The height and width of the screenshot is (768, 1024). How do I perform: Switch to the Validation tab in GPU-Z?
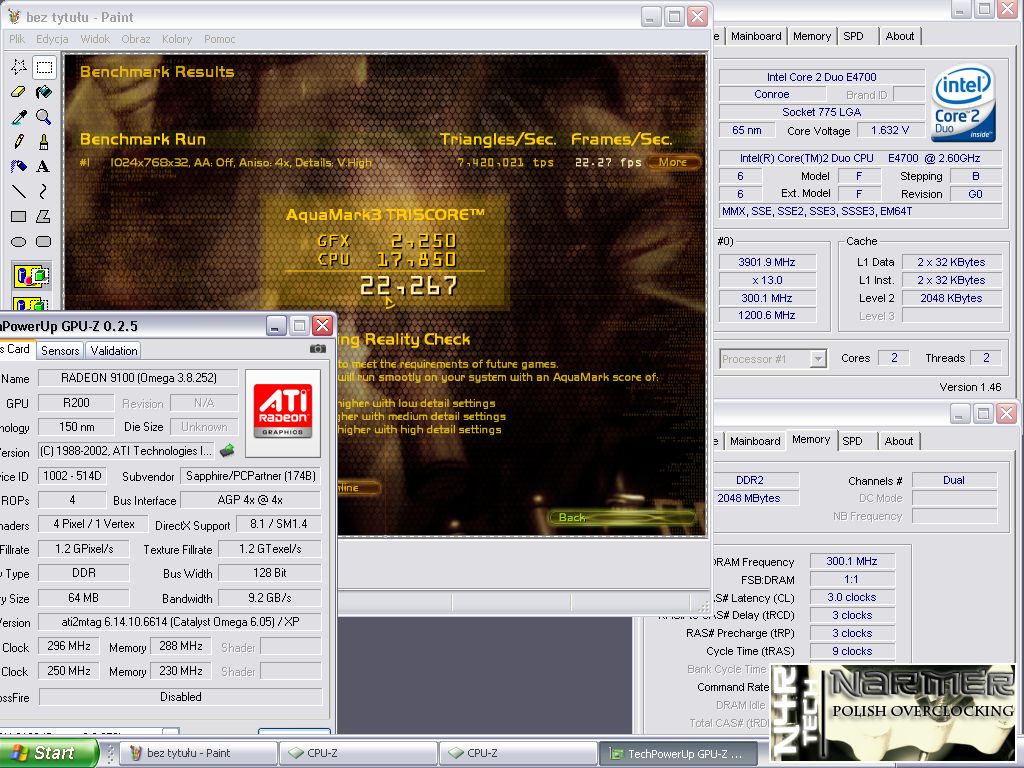tap(114, 351)
